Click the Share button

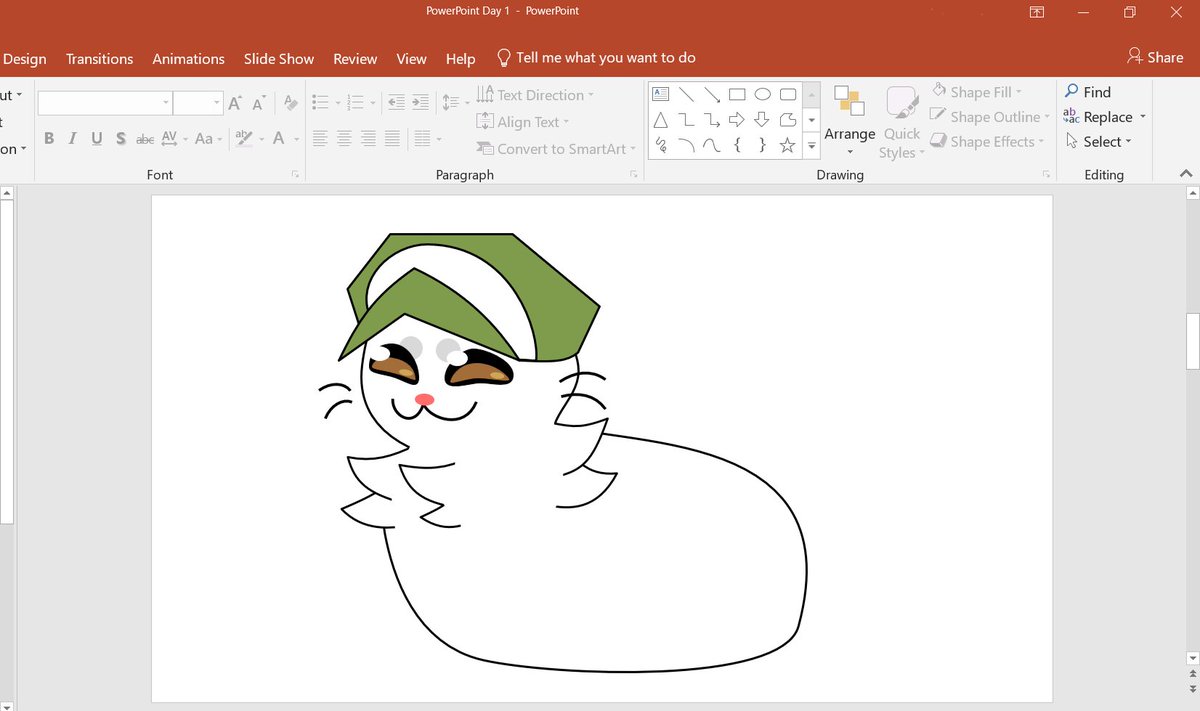[1155, 57]
